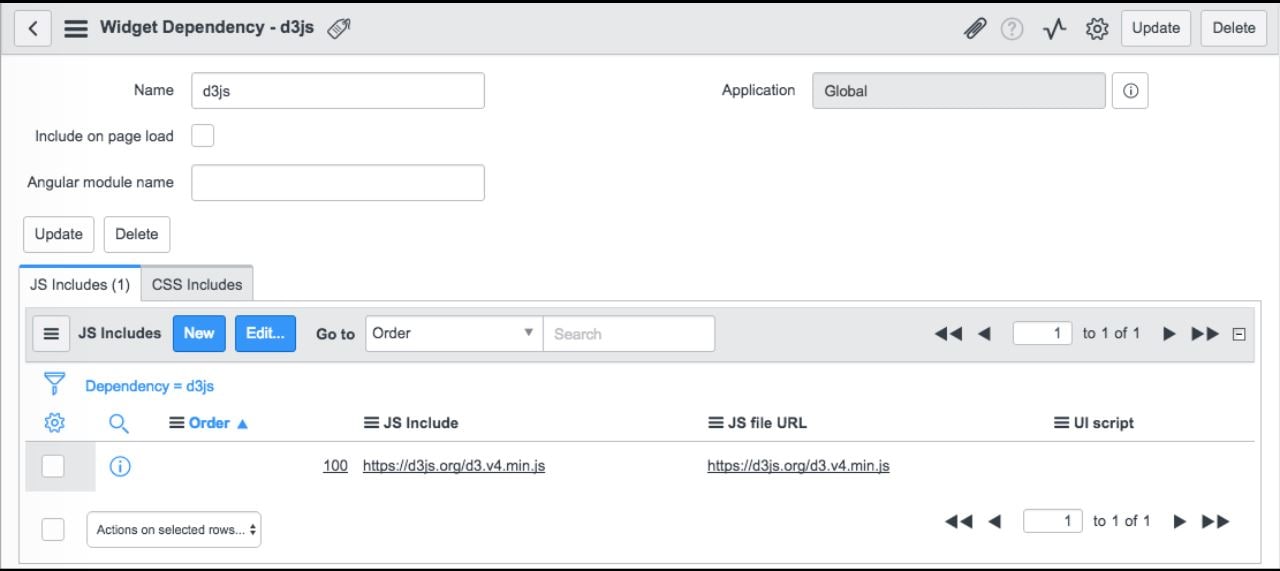Open JS file URL column menu icon
Screen dimensions: 1280x571
point(715,423)
